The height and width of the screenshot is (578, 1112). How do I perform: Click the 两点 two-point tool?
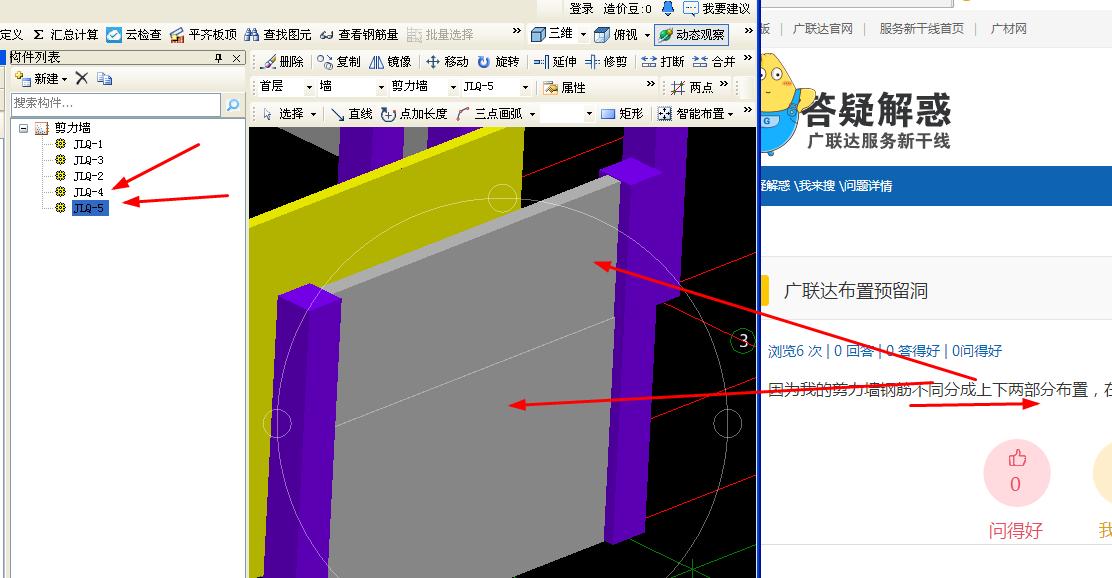tap(691, 87)
